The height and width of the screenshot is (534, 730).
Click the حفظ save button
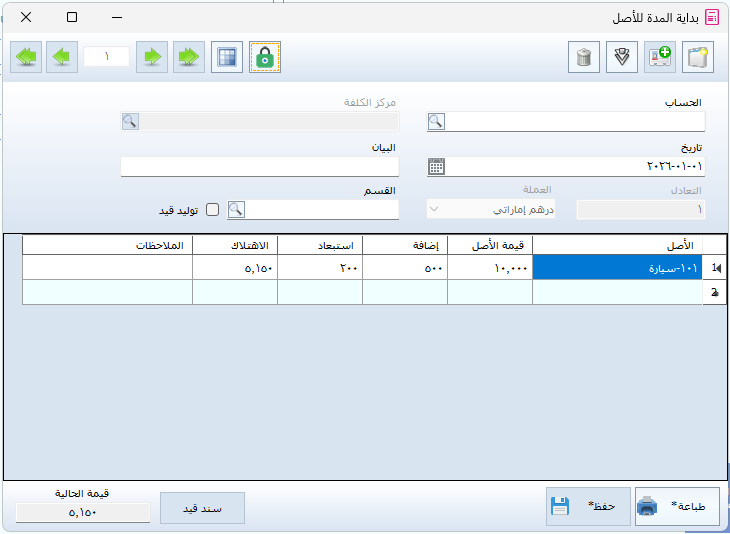click(x=588, y=507)
